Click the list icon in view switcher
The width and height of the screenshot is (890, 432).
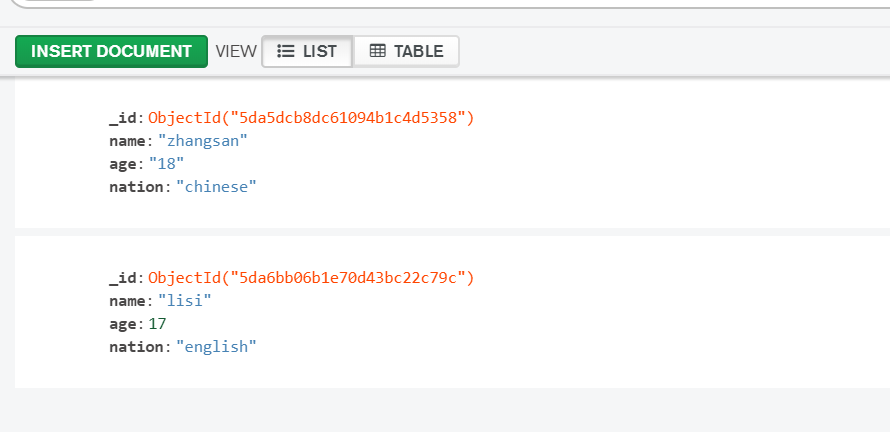click(285, 51)
